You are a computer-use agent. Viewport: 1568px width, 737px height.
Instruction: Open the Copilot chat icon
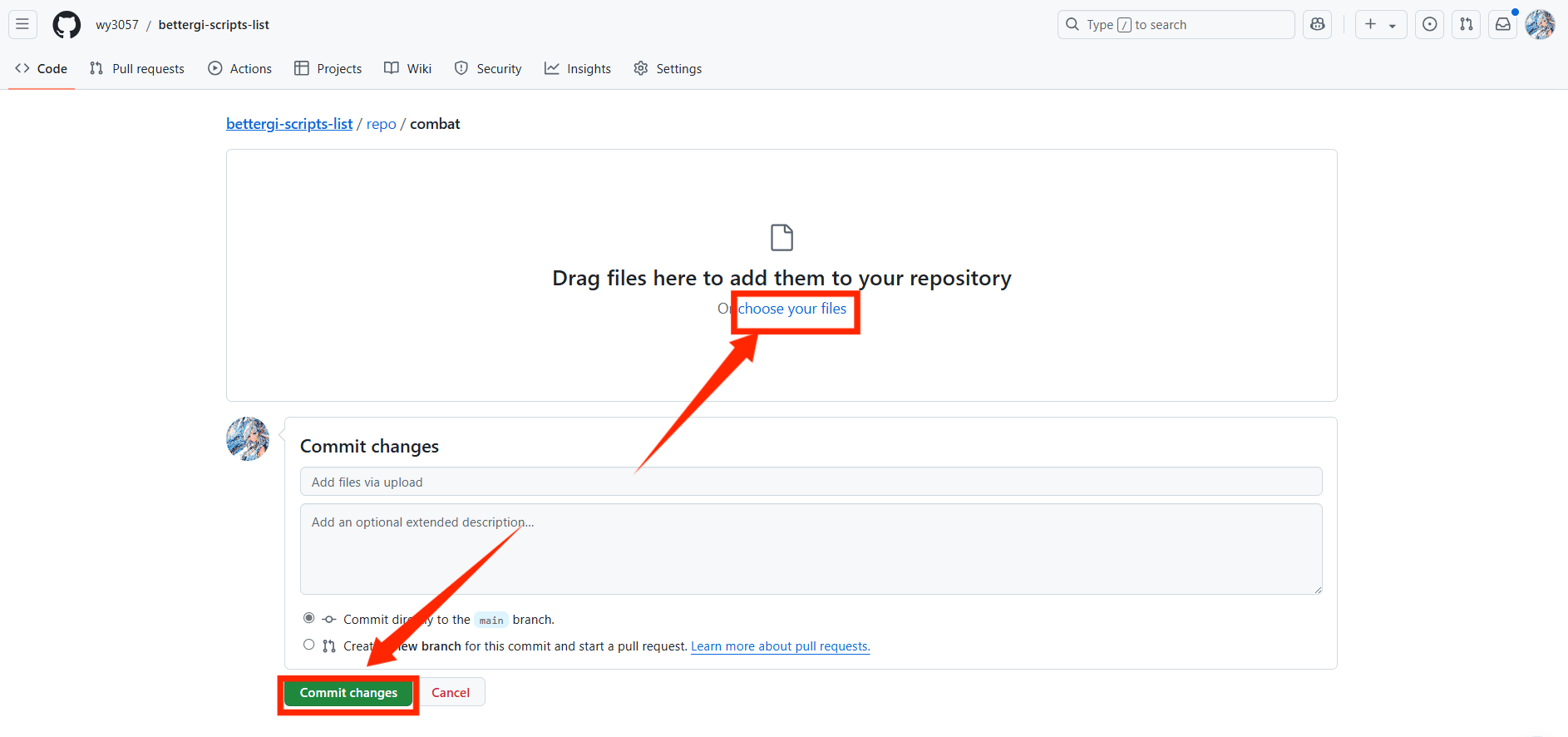[x=1317, y=24]
